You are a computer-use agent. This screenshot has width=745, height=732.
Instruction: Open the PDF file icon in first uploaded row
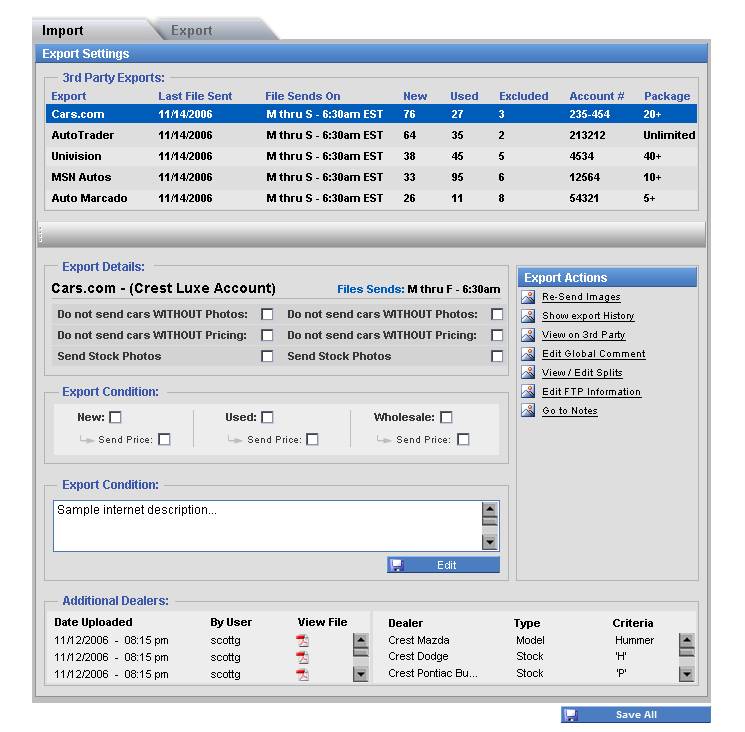(302, 641)
